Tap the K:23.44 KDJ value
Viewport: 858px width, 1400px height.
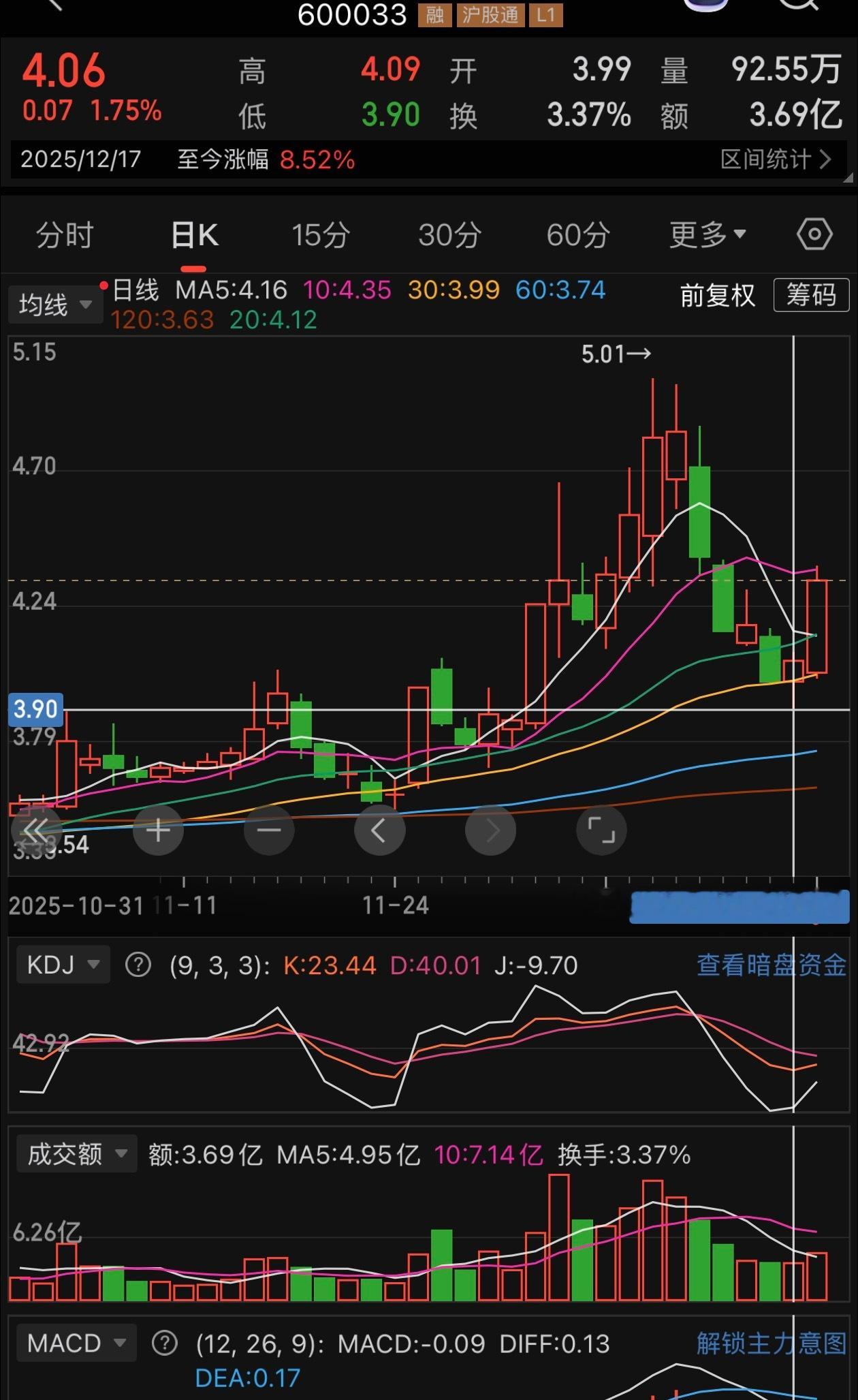tap(330, 965)
